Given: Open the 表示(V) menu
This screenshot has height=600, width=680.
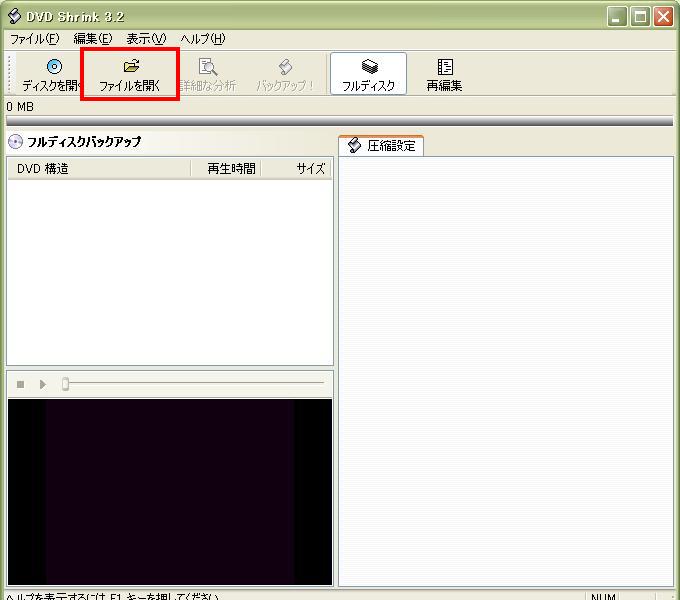Looking at the screenshot, I should (146, 39).
